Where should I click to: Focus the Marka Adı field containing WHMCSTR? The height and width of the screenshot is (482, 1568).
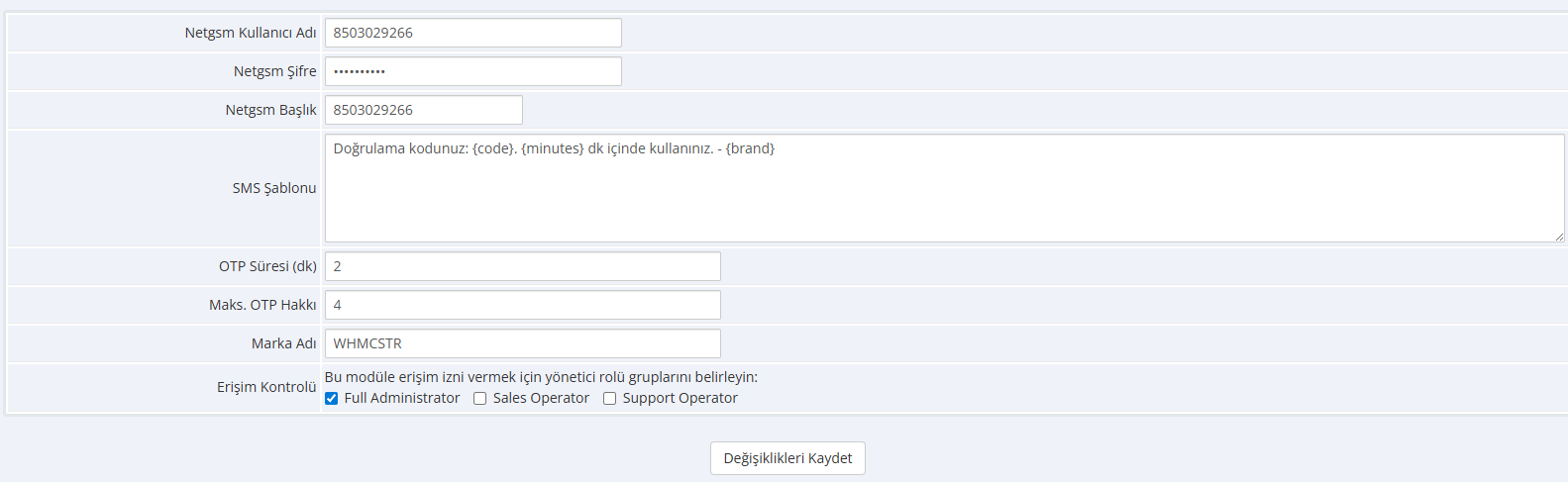pyautogui.click(x=522, y=343)
